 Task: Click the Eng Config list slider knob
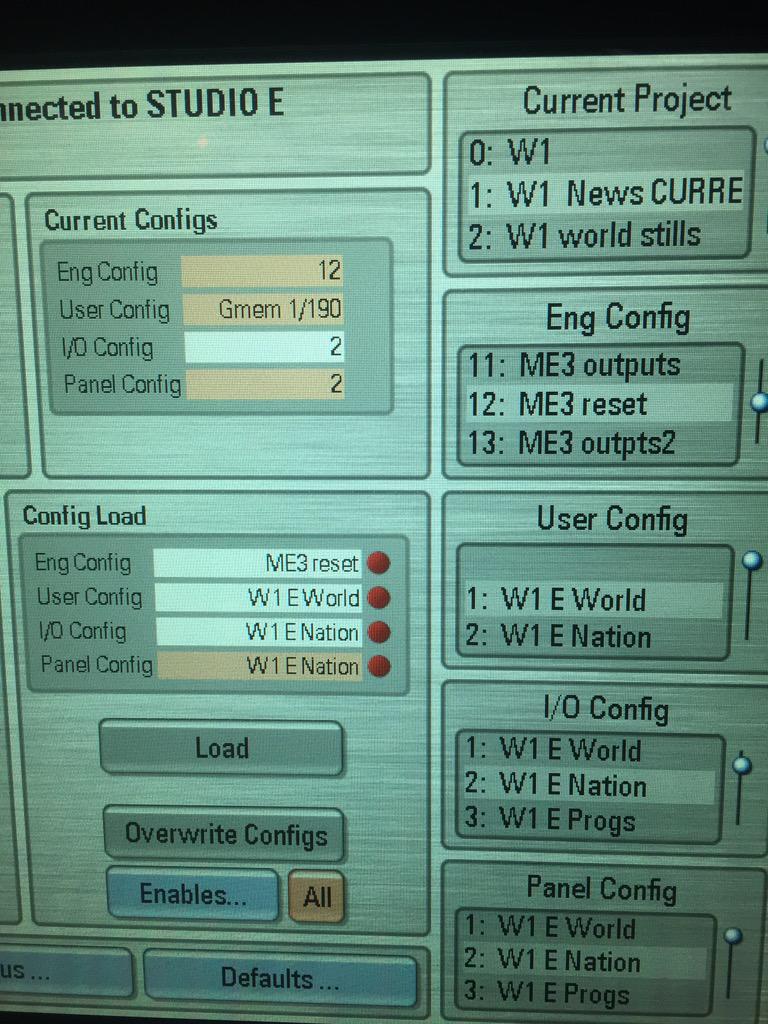760,401
